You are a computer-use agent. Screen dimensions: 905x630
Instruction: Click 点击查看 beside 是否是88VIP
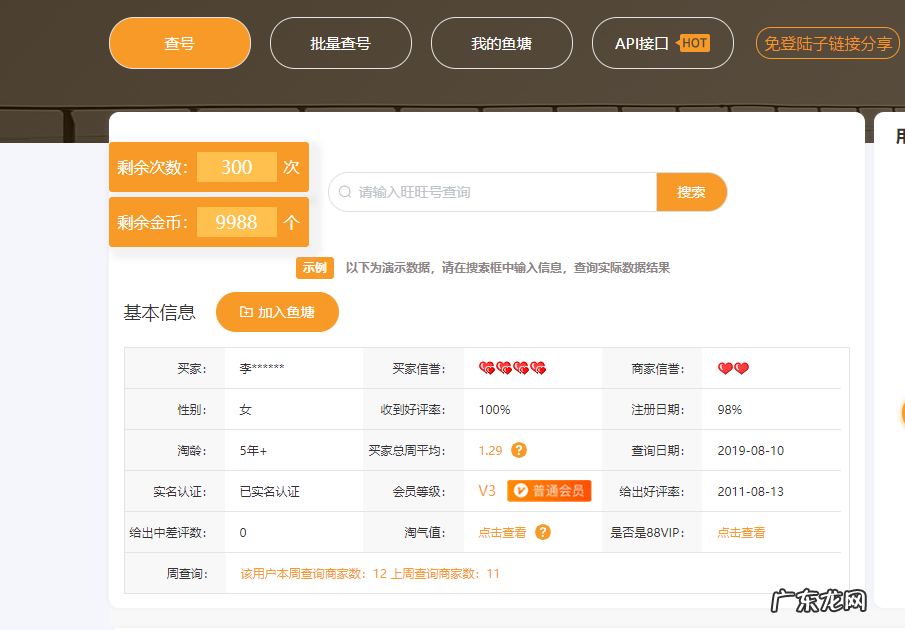[739, 532]
